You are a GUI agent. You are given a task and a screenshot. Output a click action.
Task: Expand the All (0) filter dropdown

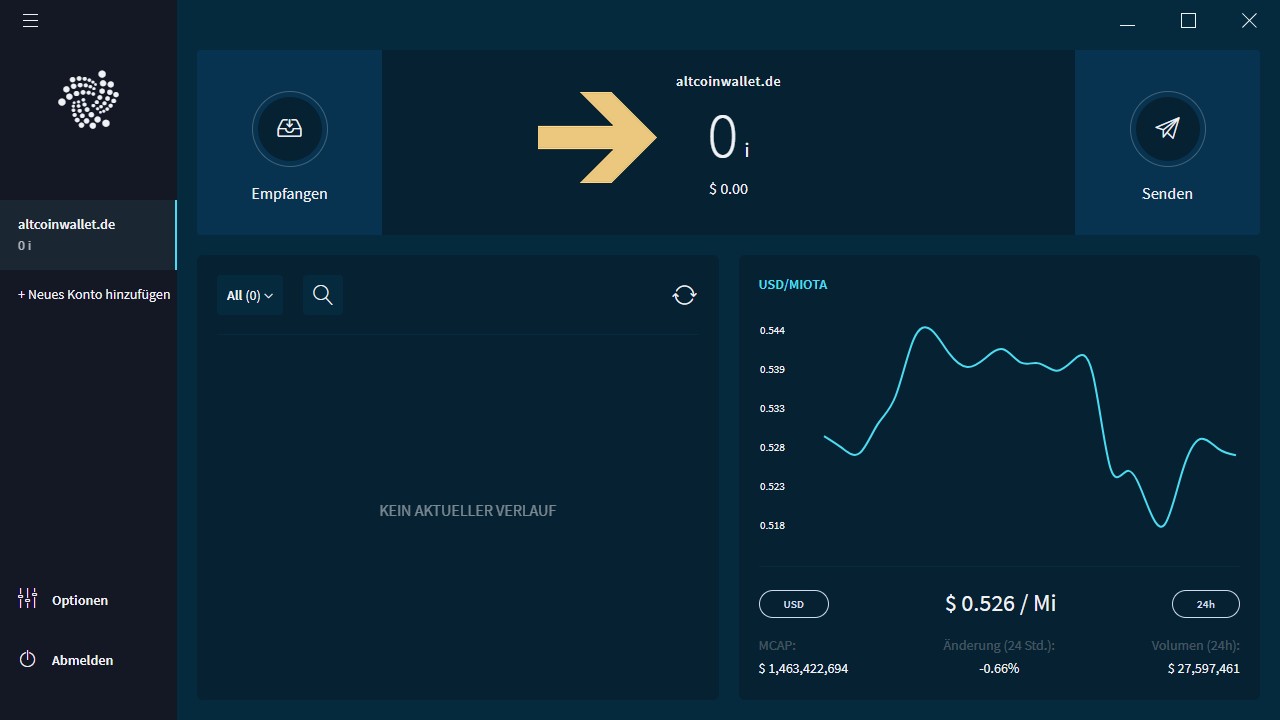coord(250,295)
